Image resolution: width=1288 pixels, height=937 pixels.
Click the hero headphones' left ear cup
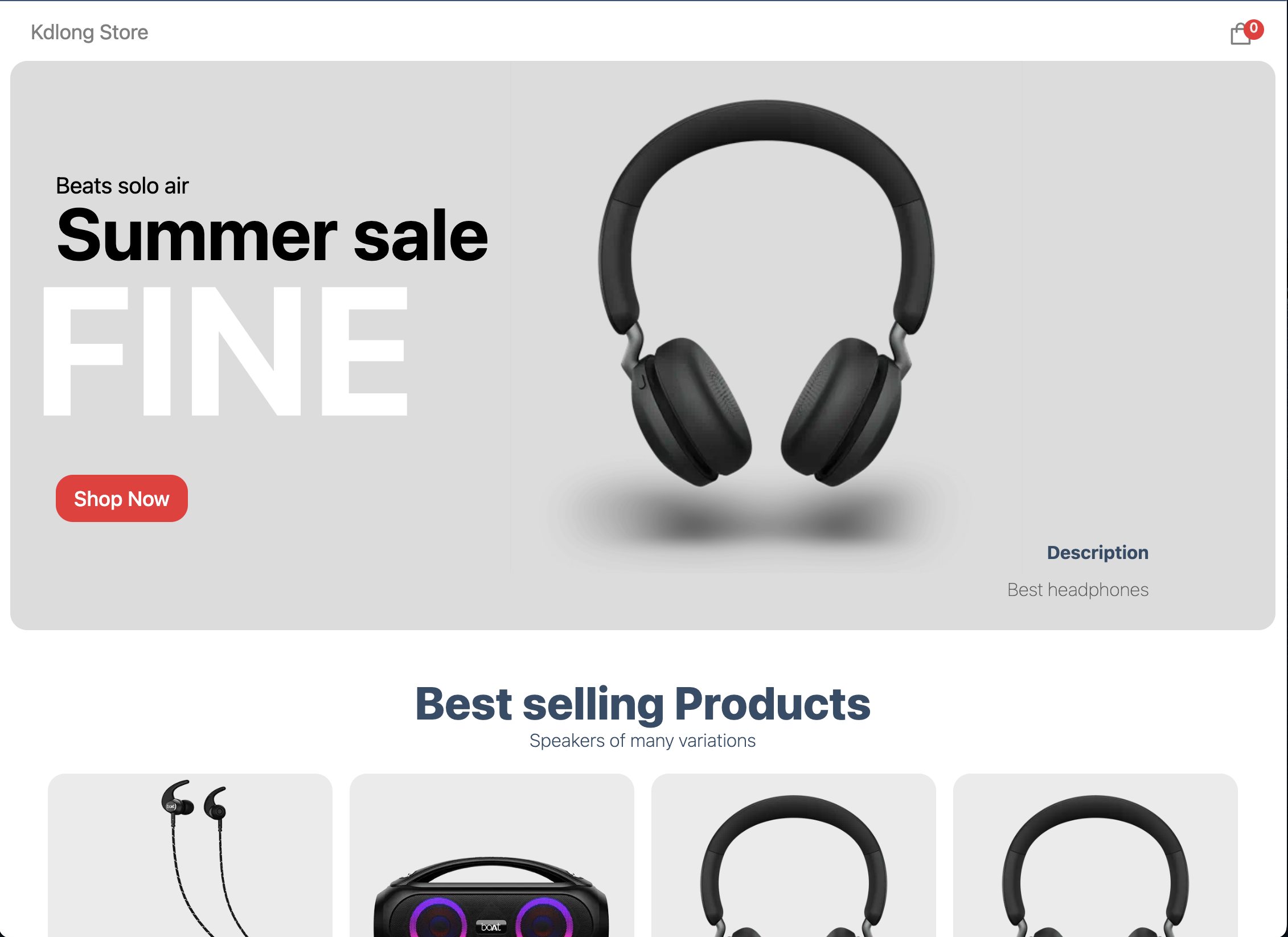click(691, 411)
